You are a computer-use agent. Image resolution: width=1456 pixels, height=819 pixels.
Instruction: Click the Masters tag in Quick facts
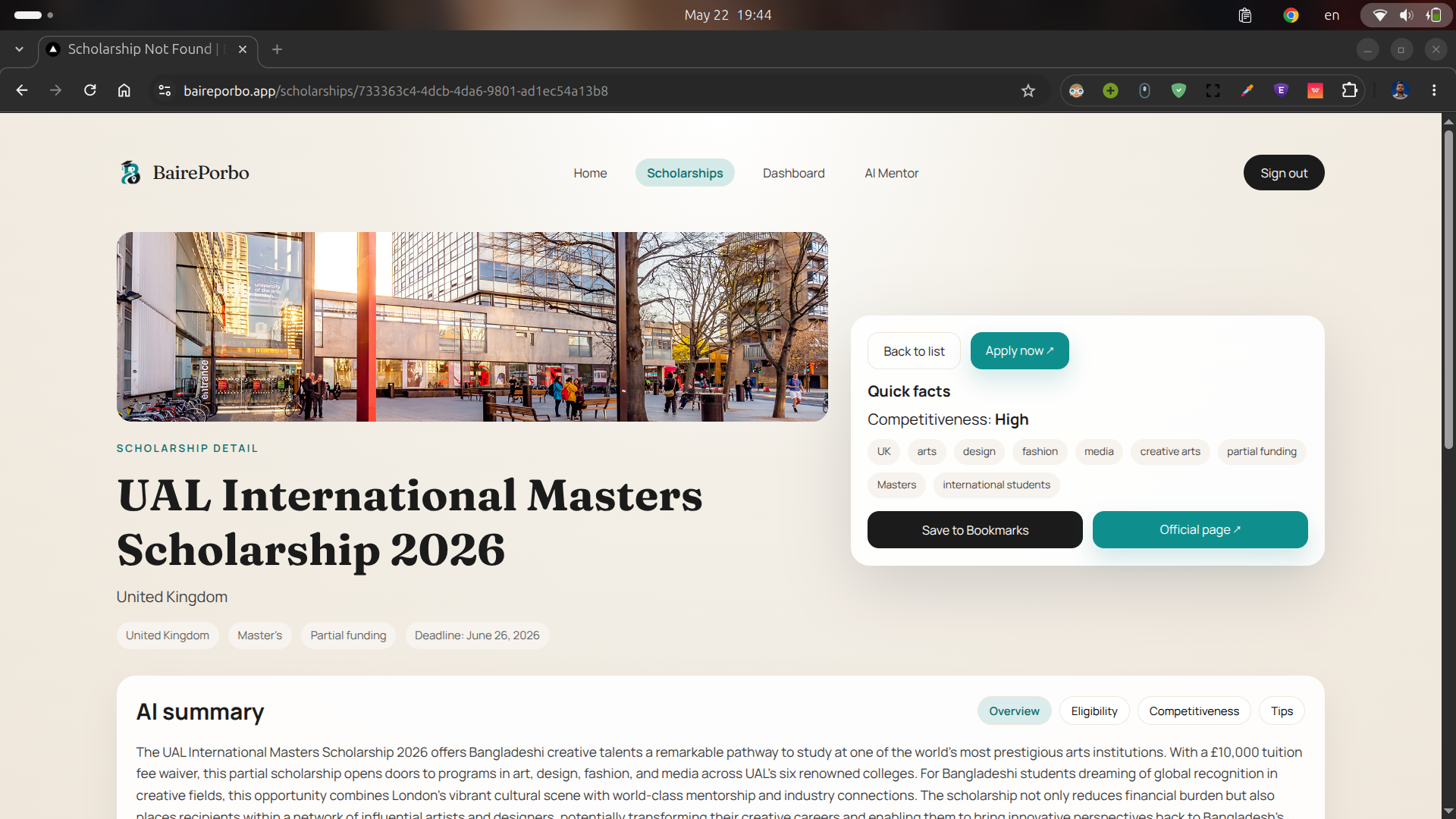[x=896, y=485]
